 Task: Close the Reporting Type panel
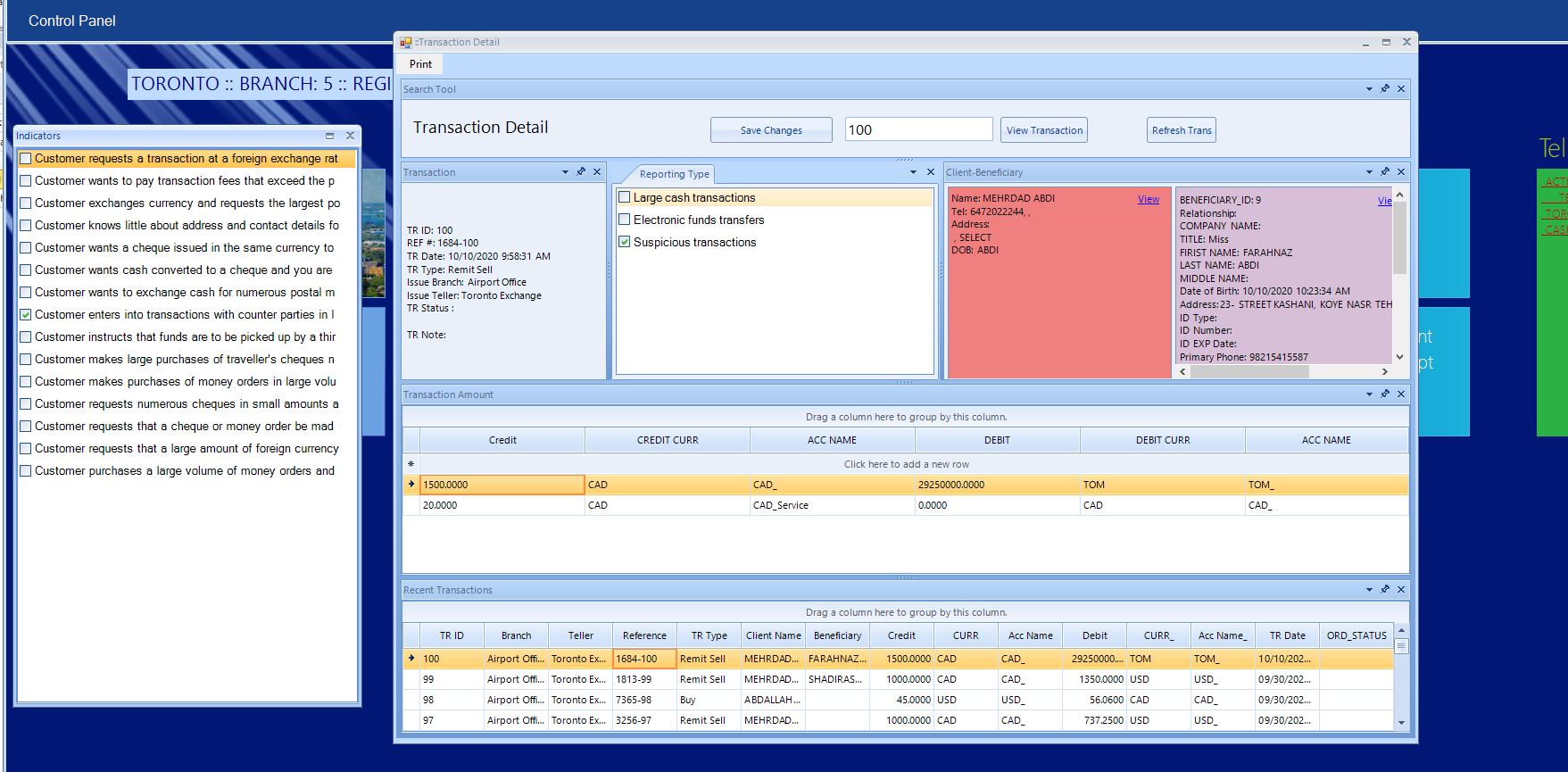tap(930, 172)
